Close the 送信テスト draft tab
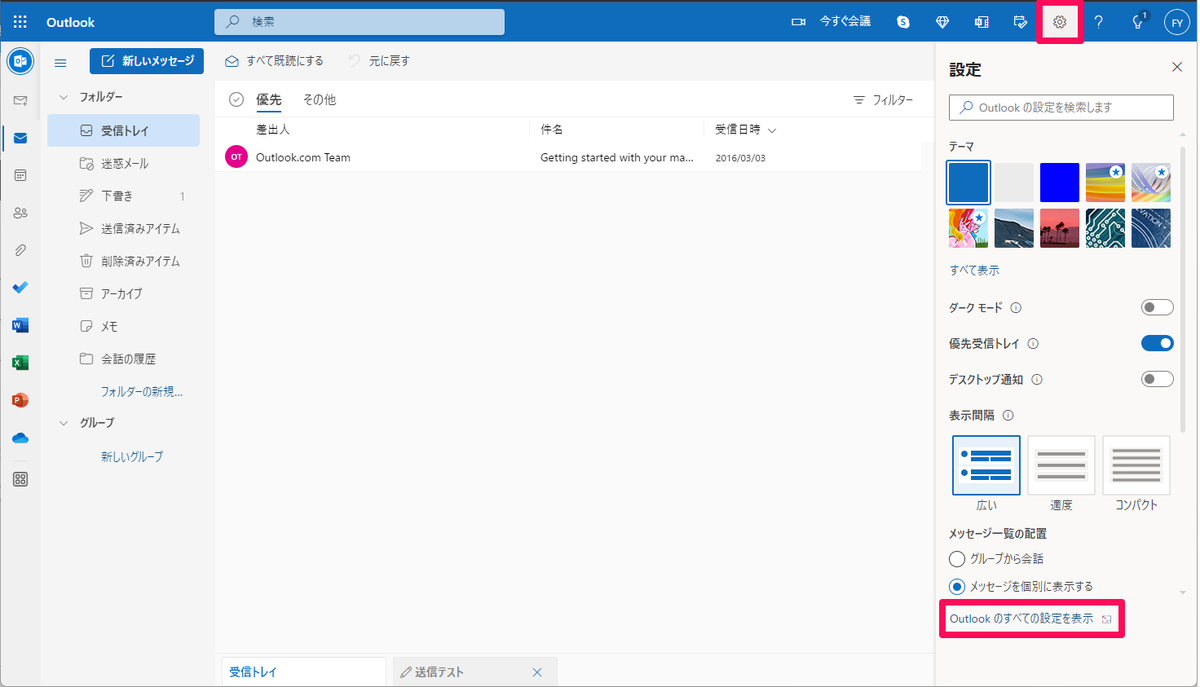The image size is (1200, 687). (x=537, y=672)
